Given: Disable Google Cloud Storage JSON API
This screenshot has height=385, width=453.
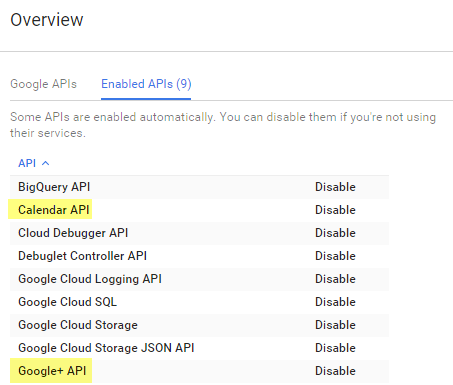Looking at the screenshot, I should coord(335,348).
